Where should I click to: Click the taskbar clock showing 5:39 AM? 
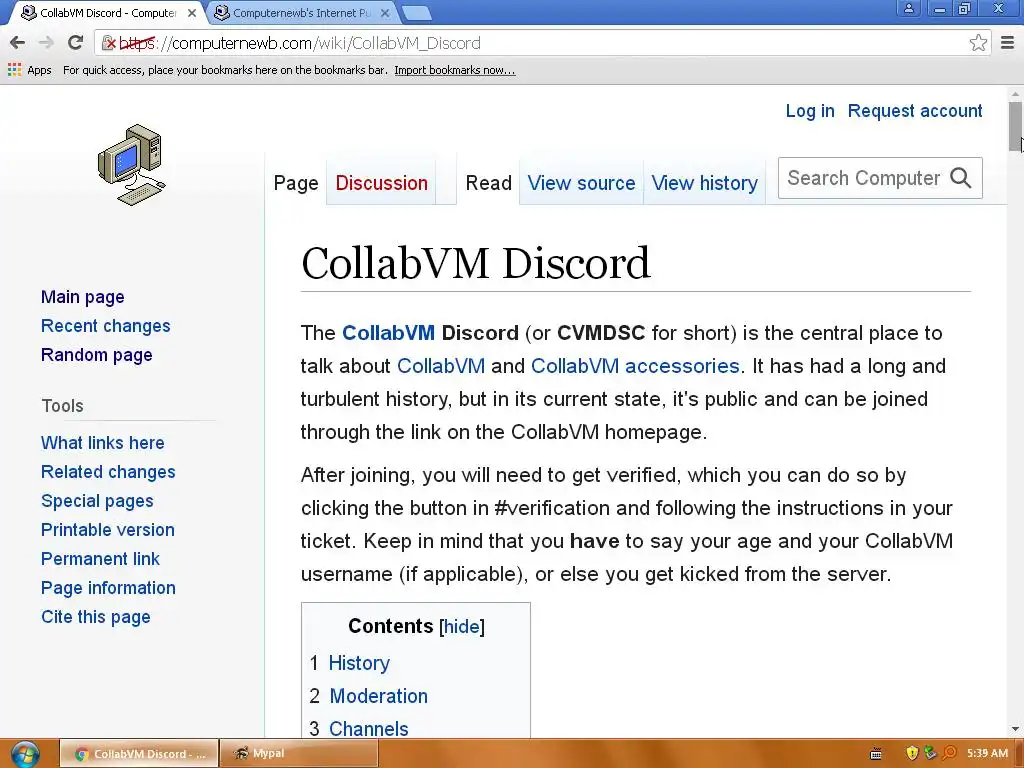[987, 754]
